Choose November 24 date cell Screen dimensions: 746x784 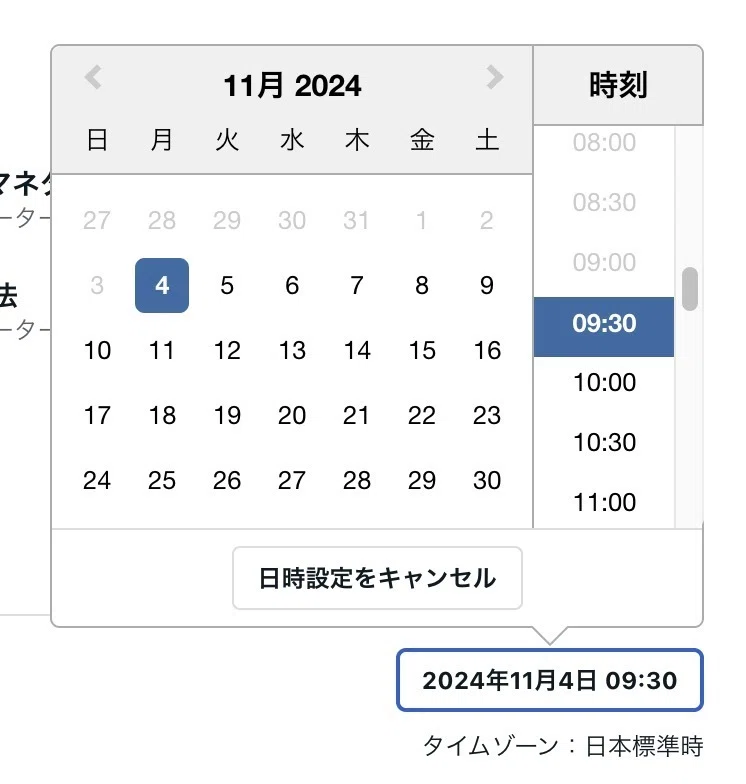click(x=97, y=480)
